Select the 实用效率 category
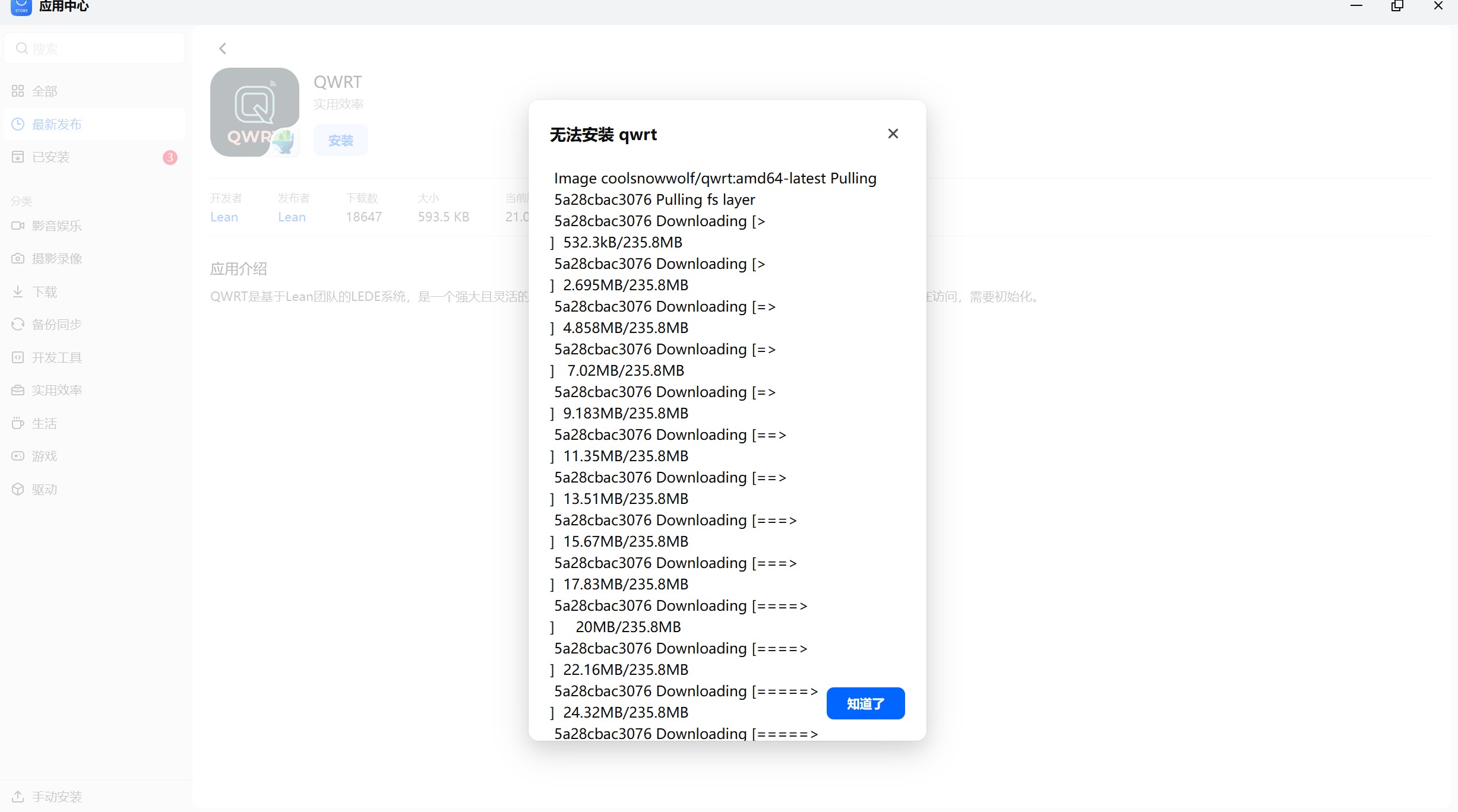 tap(56, 390)
